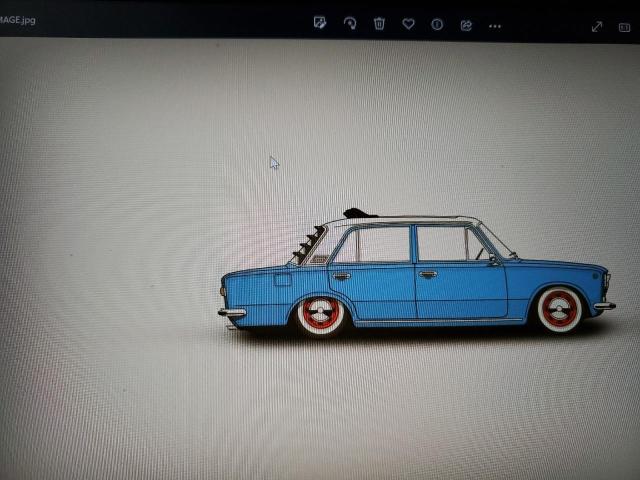640x480 pixels.
Task: Add photo to favorites with heart icon
Action: pyautogui.click(x=408, y=23)
